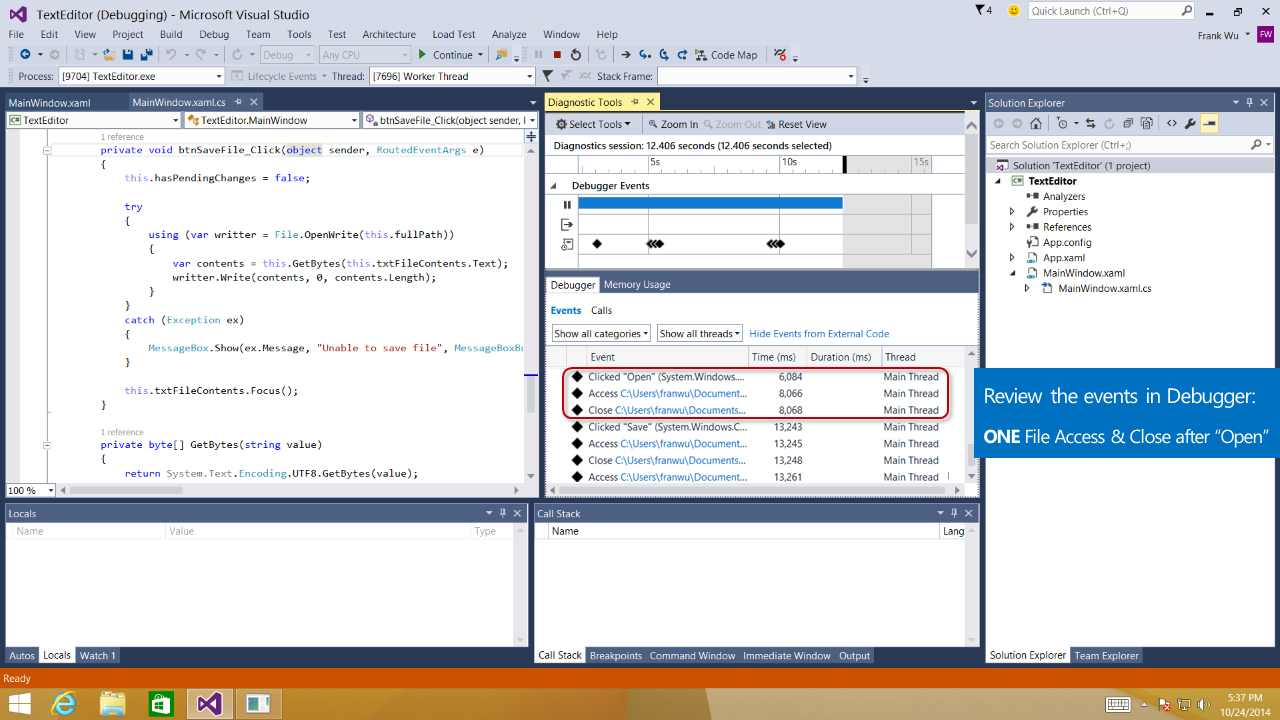Viewport: 1280px width, 720px height.
Task: Expand the Properties node in Solution Explorer
Action: pos(1012,212)
